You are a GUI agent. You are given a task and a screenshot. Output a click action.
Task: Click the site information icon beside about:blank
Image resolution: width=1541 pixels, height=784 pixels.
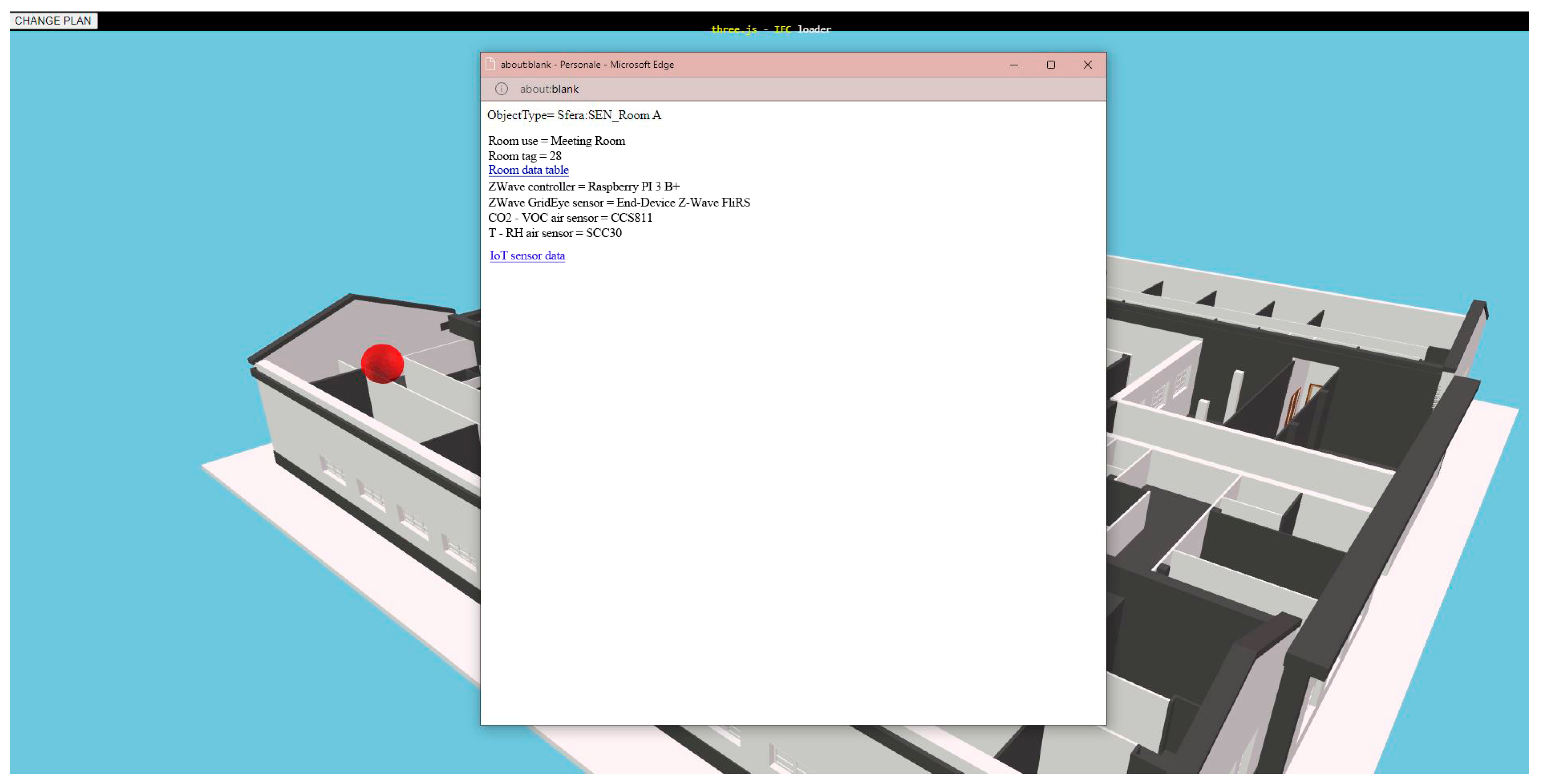point(501,89)
